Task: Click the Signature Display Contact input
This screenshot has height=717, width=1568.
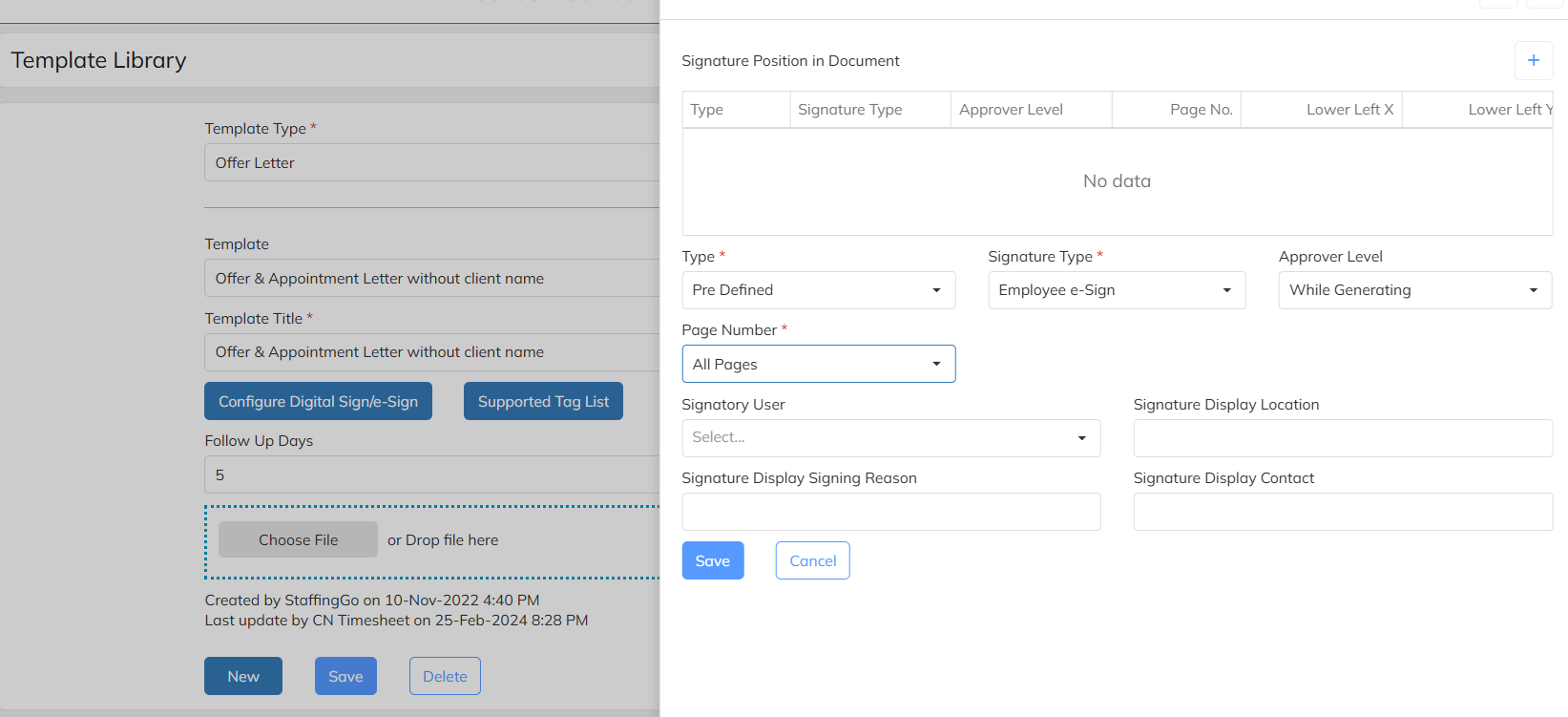Action: pyautogui.click(x=1342, y=512)
